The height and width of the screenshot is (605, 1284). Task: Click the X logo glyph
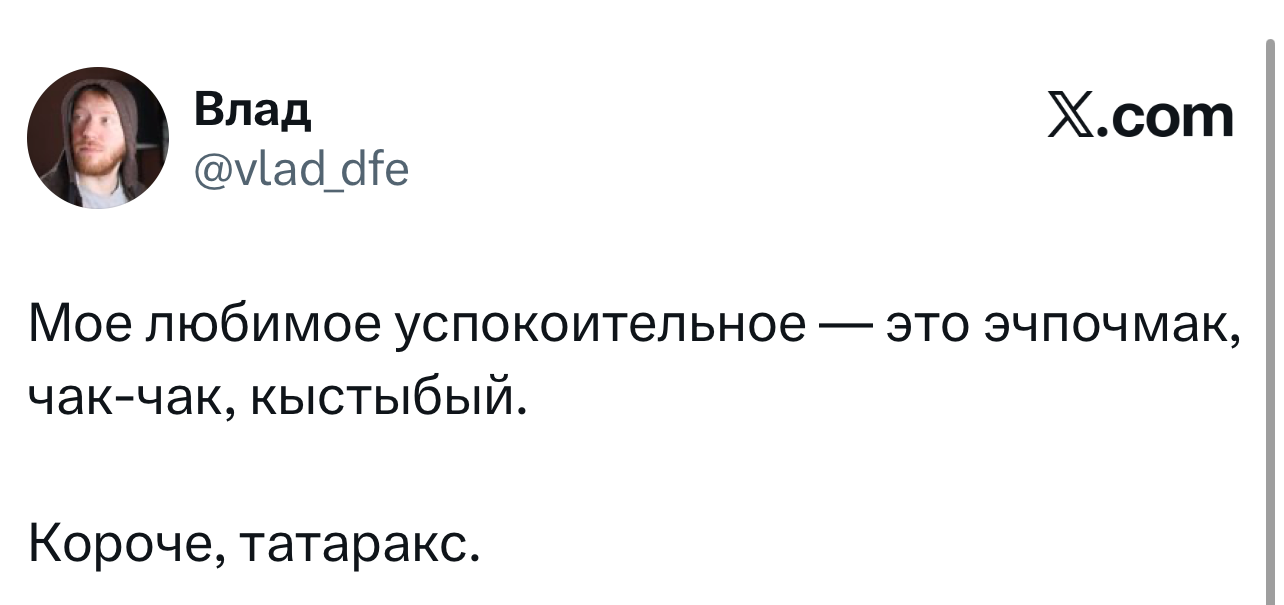click(1071, 118)
